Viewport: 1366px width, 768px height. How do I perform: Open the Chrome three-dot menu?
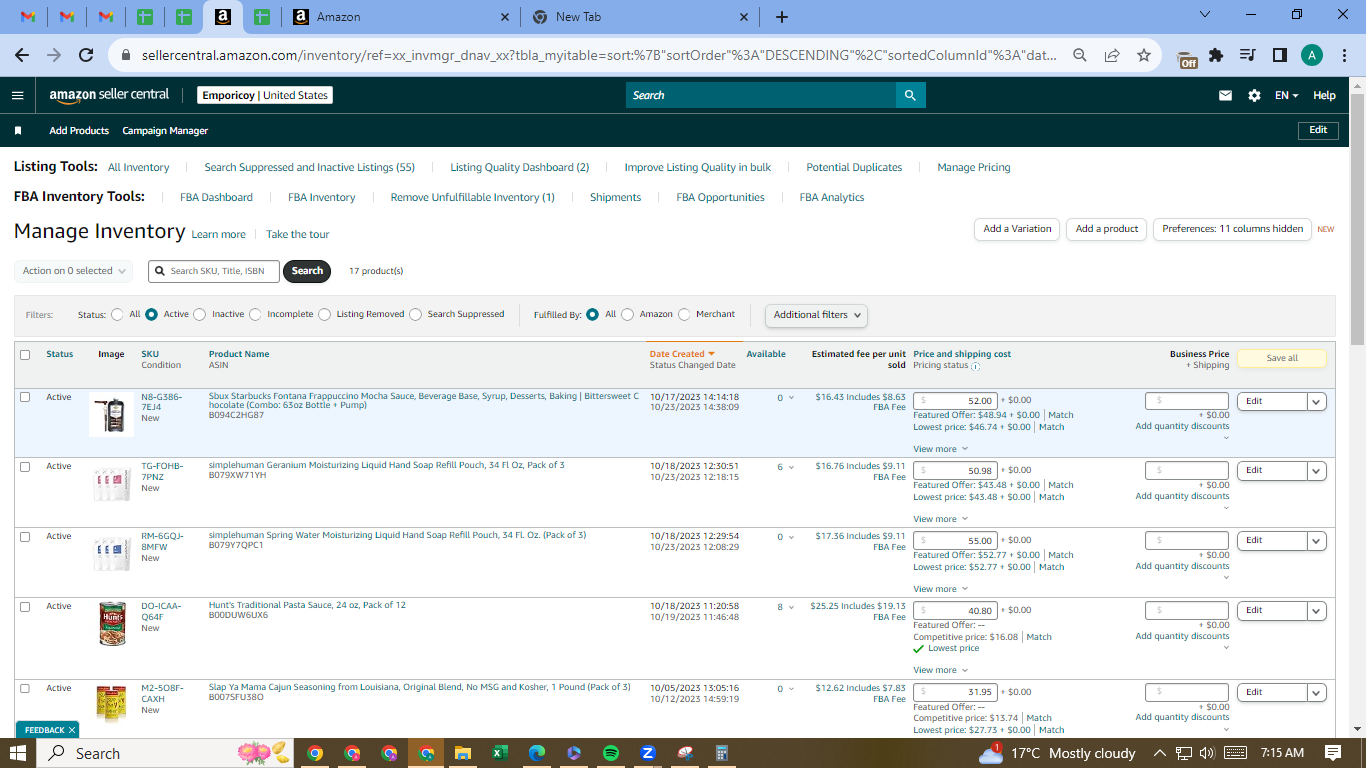1344,56
